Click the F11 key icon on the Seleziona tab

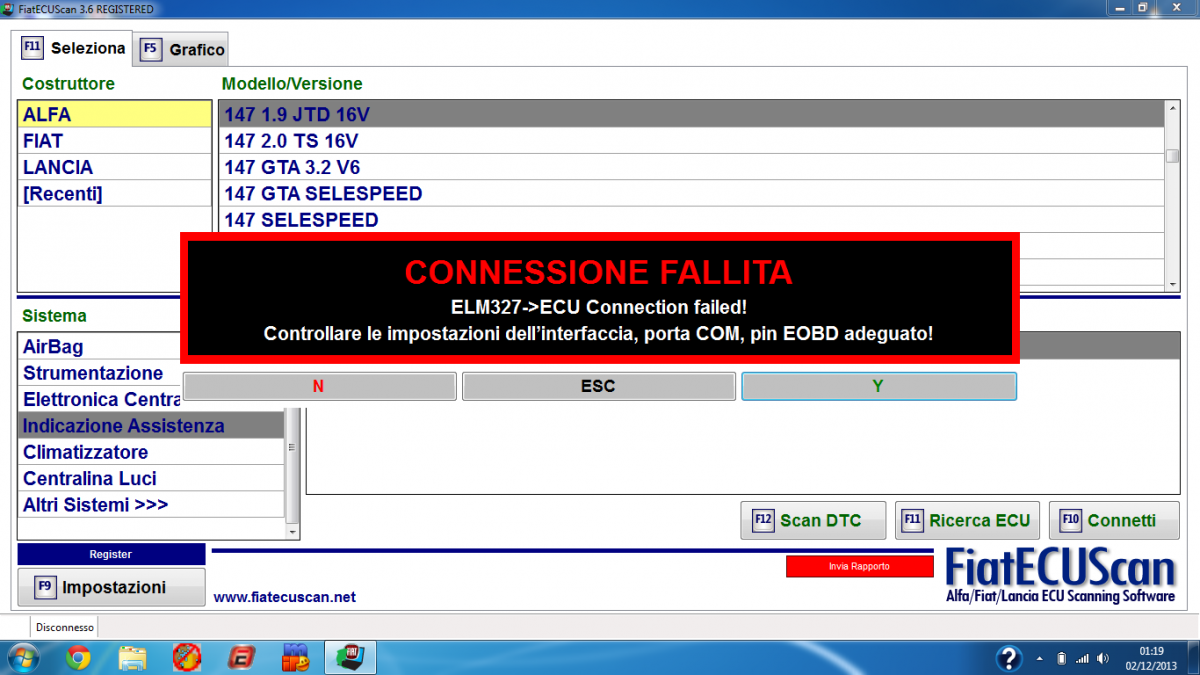33,47
